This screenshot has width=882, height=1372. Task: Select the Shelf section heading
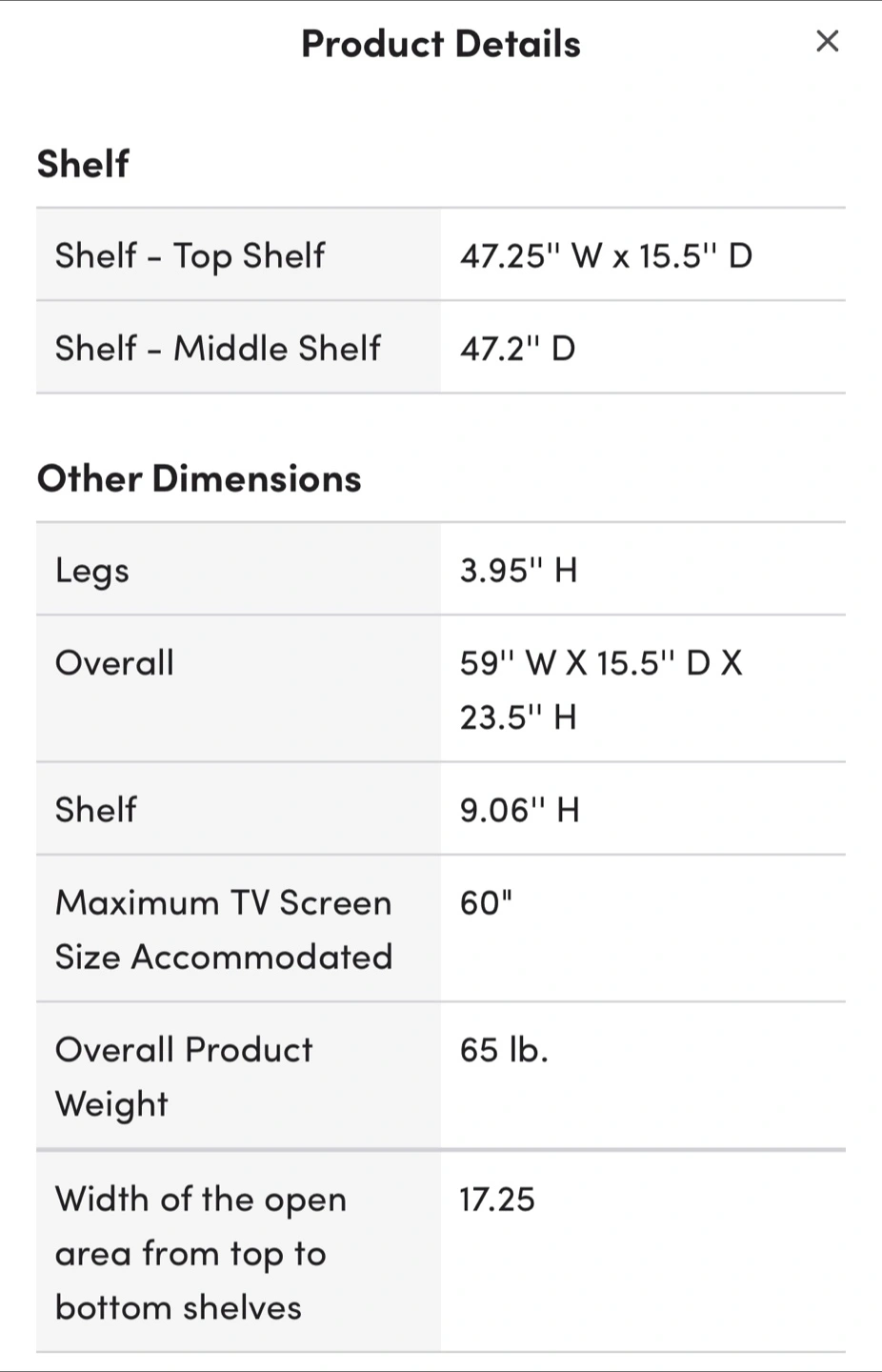pos(83,164)
